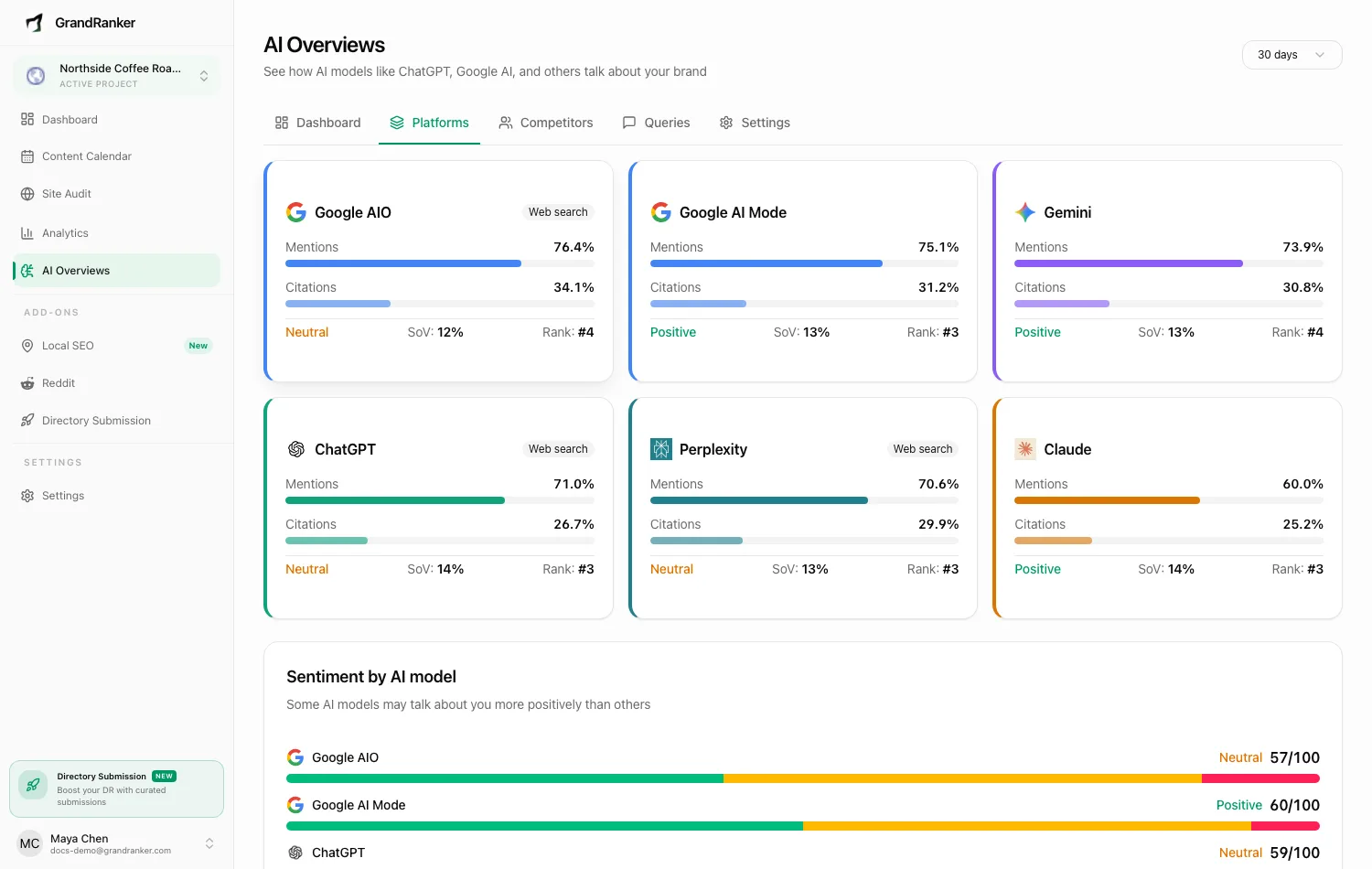
Task: Click the ChatGPT logo on ChatGPT card
Action: pos(296,449)
